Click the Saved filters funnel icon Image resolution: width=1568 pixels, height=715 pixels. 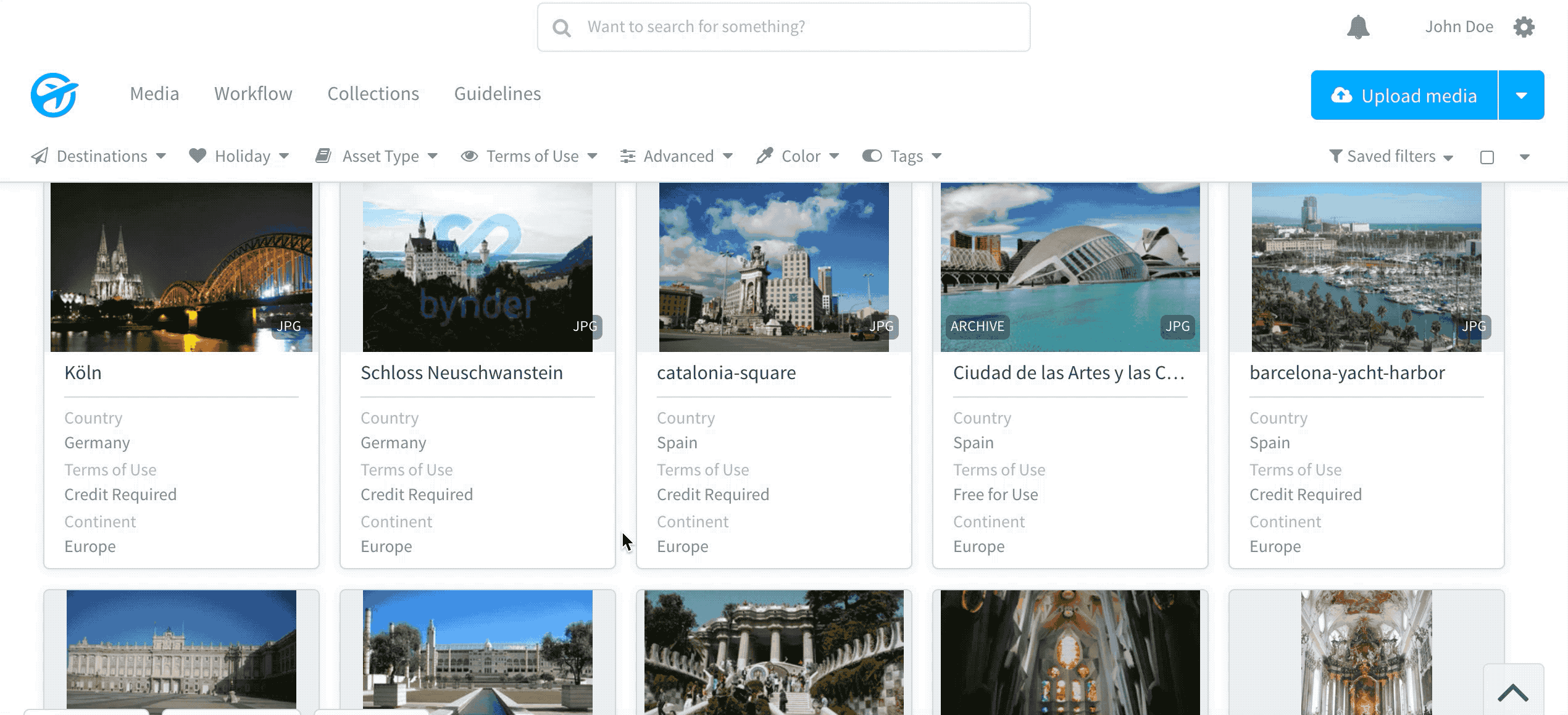(1335, 156)
